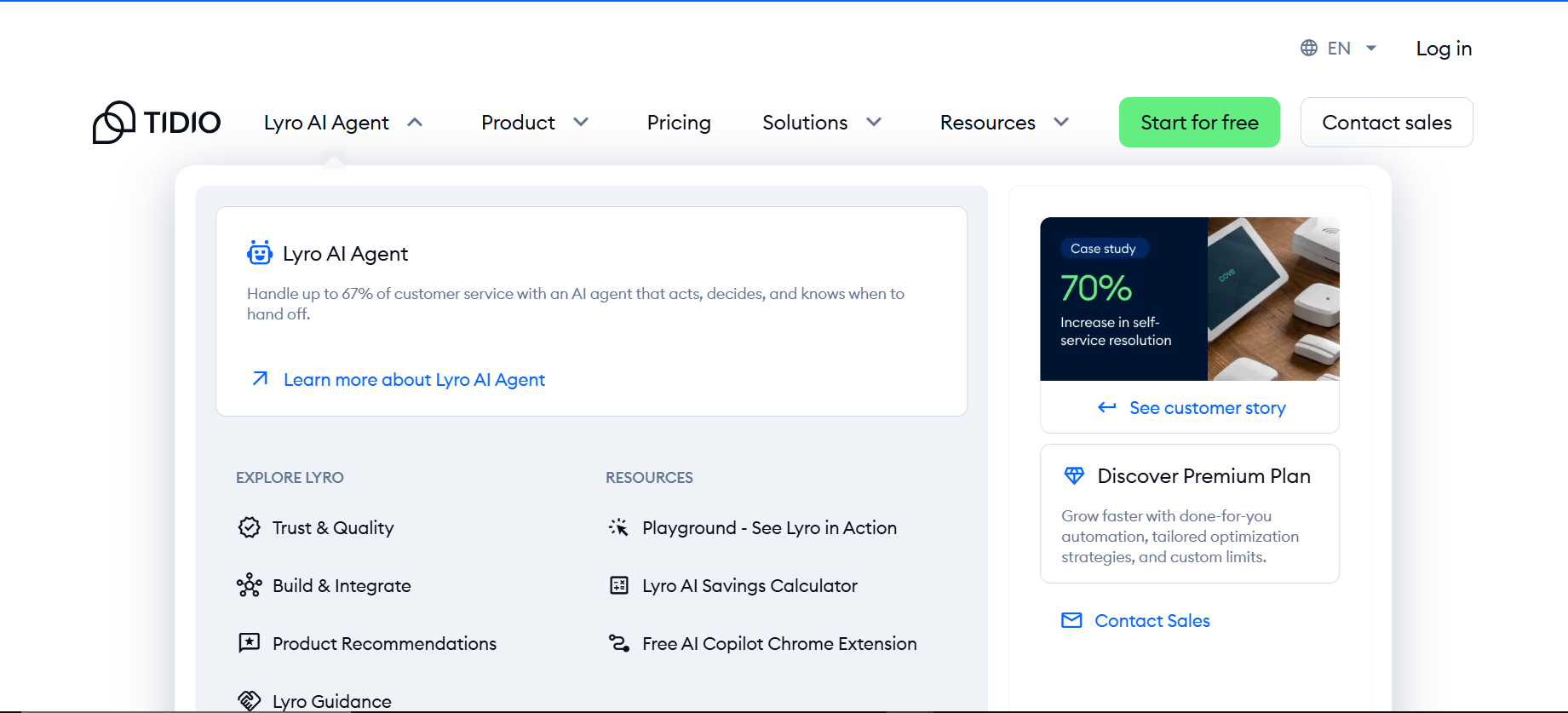Click the EXPLORE LYRO section label

(x=290, y=478)
